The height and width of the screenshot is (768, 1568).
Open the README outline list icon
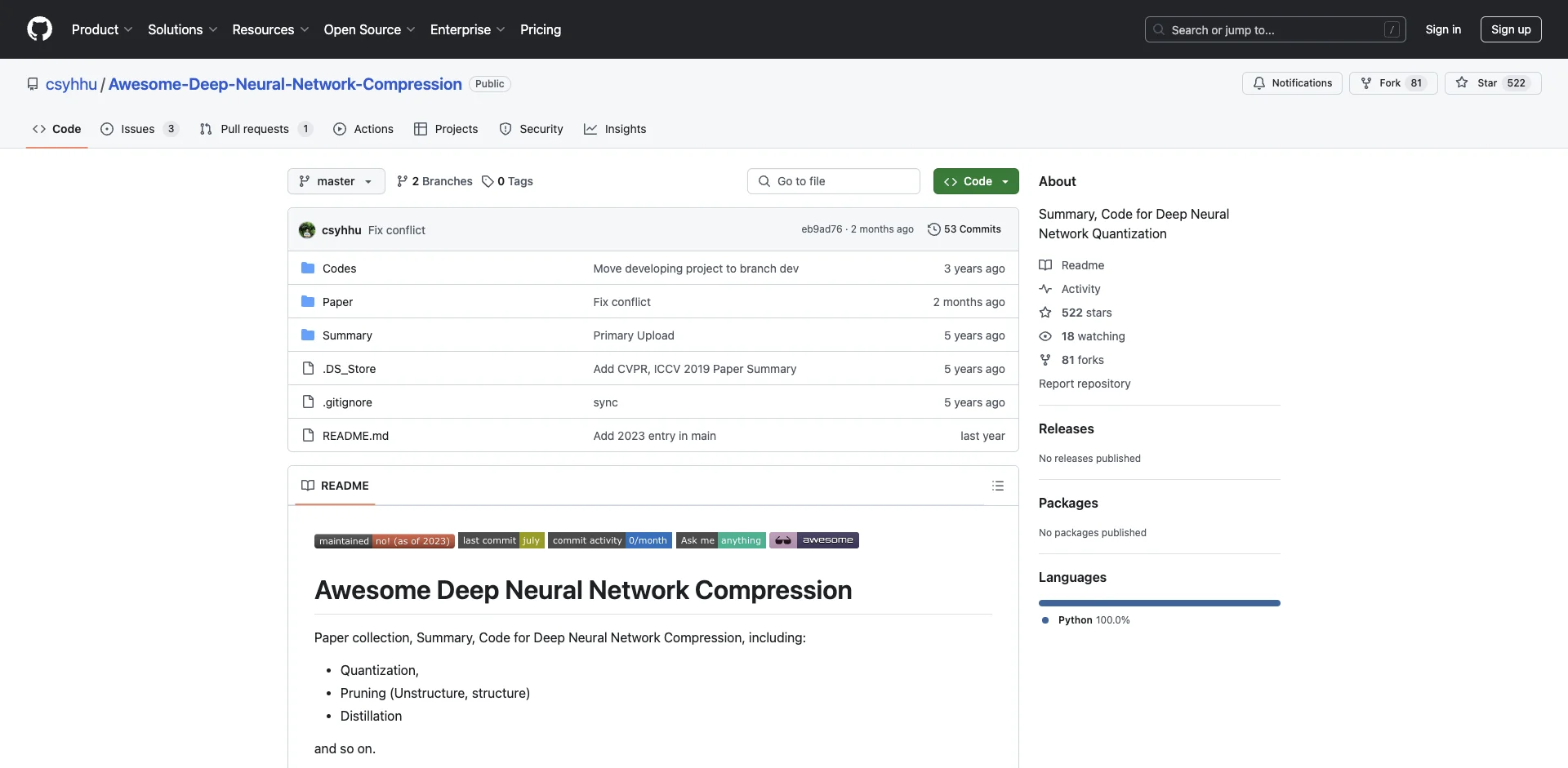tap(998, 486)
